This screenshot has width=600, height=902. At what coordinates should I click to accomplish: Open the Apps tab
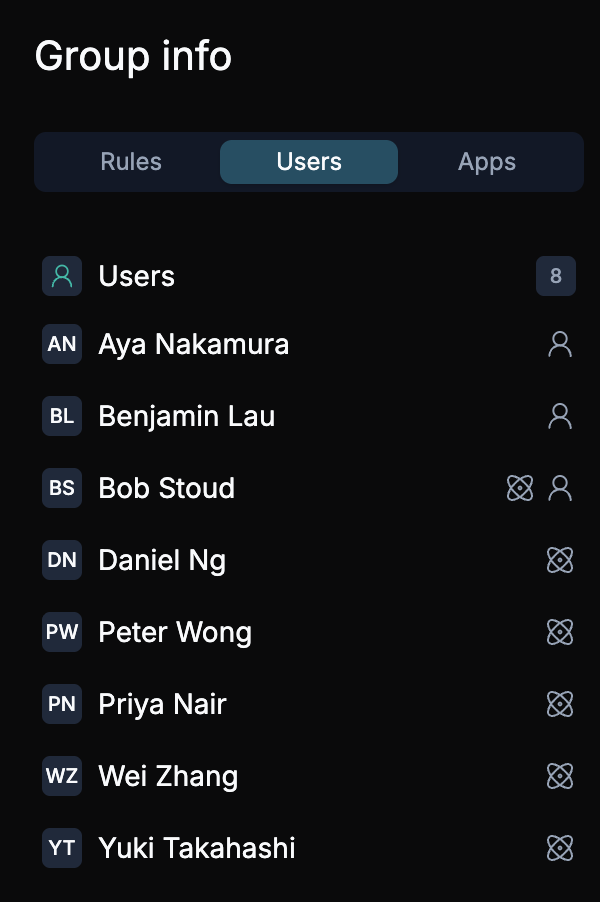[x=487, y=162]
